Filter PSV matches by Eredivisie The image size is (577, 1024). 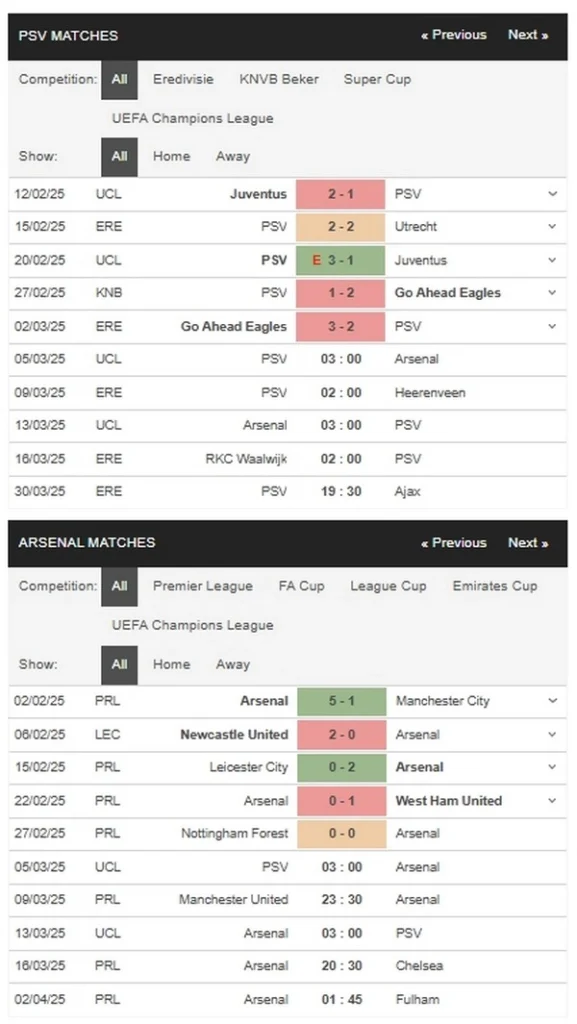point(183,79)
